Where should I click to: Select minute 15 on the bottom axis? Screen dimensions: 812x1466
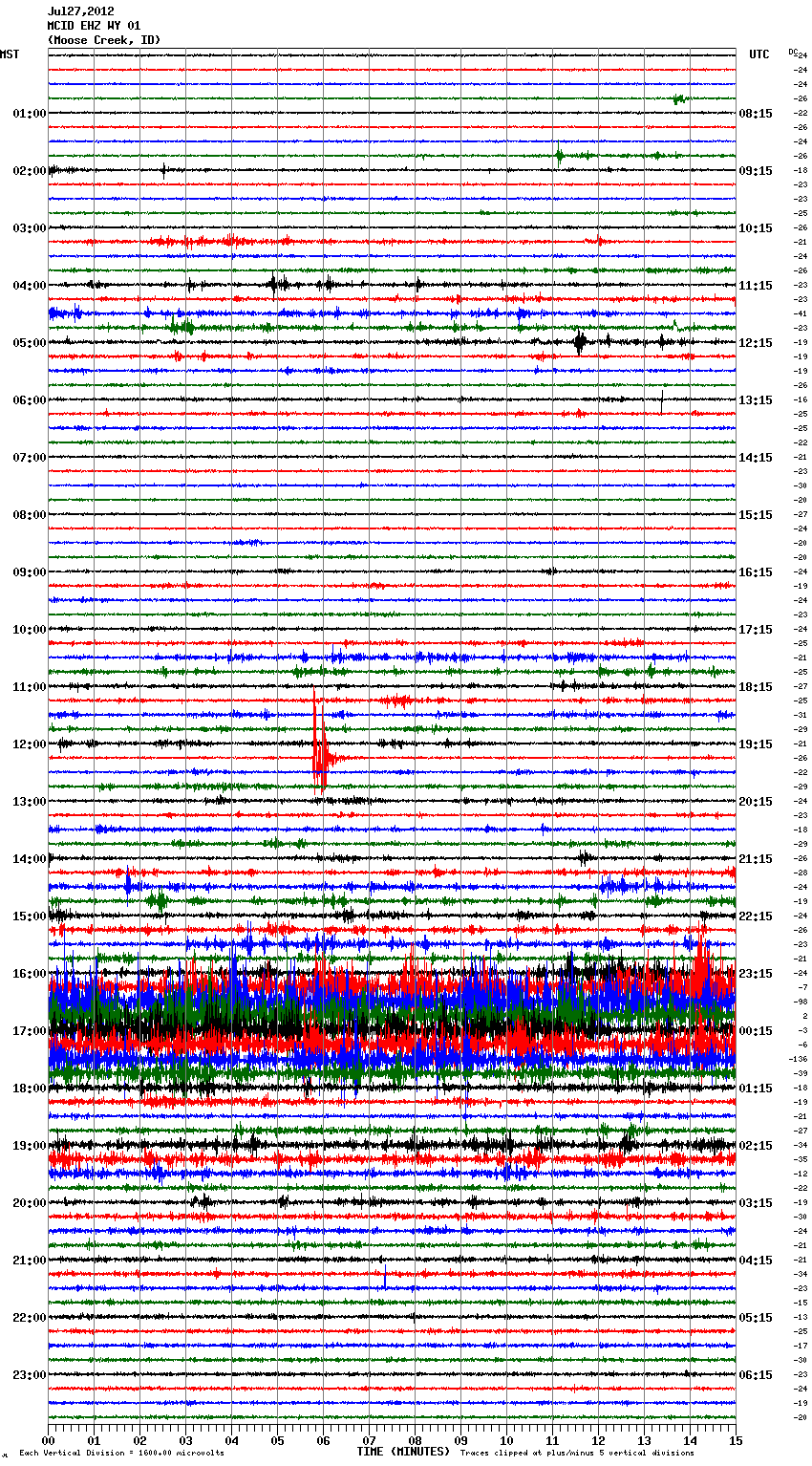click(736, 1440)
